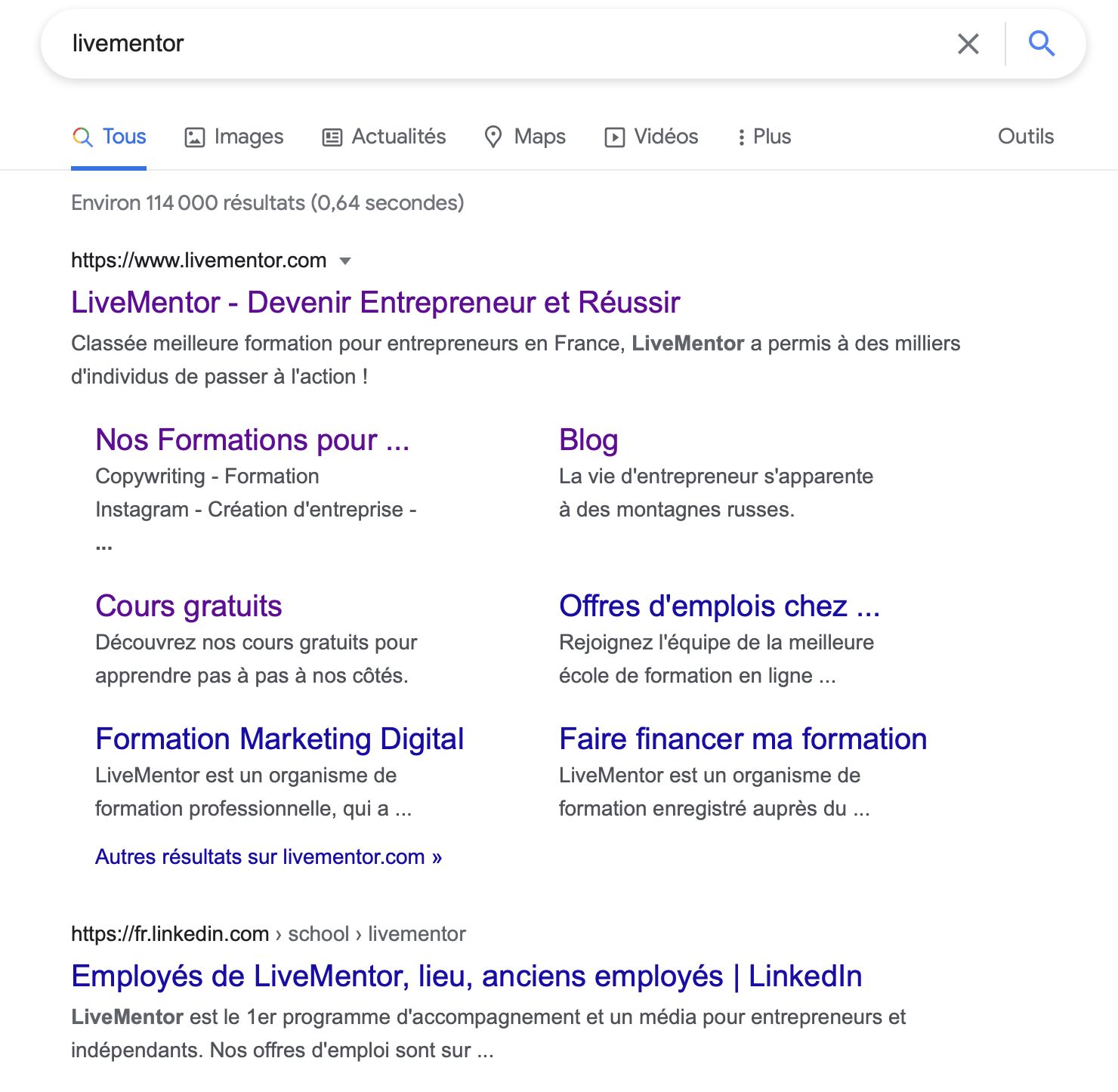Clear the search query with the X icon
The width and height of the screenshot is (1118, 1092).
[x=968, y=44]
